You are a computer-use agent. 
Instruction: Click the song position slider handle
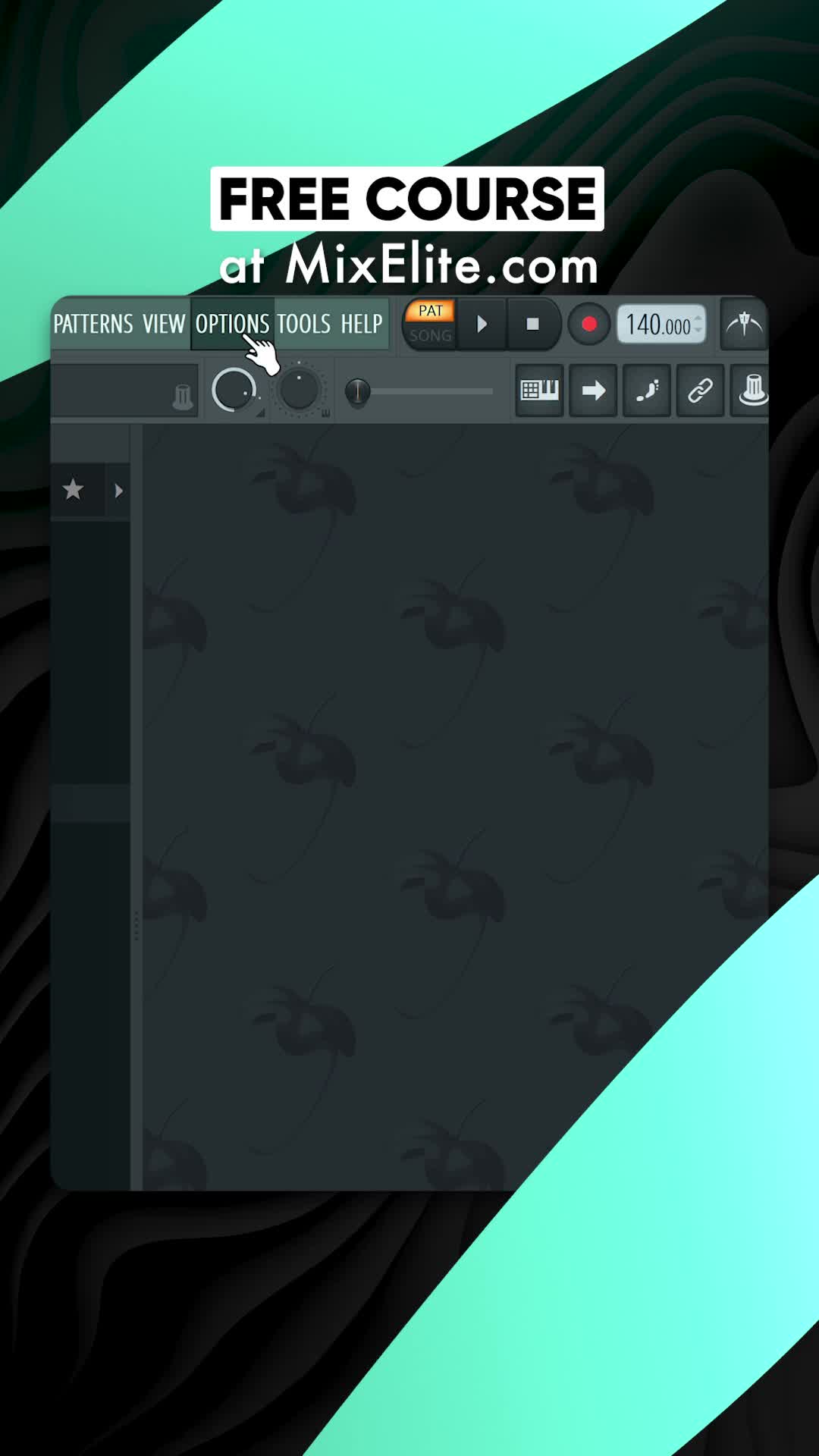pos(358,391)
